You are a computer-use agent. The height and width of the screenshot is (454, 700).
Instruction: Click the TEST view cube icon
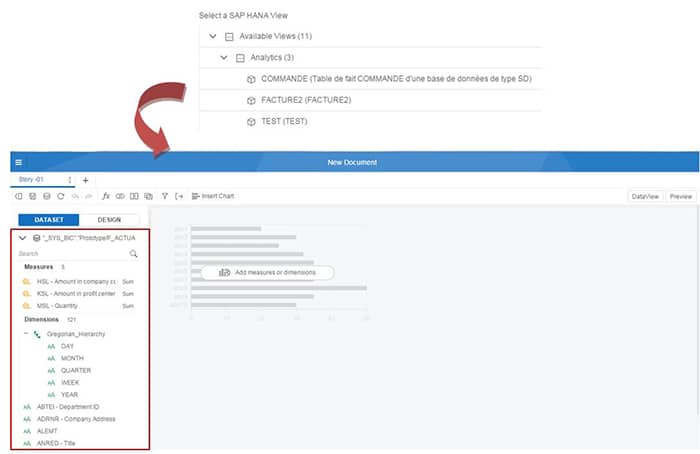(251, 122)
